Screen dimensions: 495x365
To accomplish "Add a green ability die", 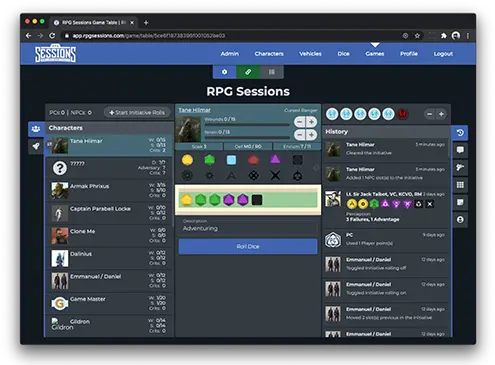I will (209, 160).
